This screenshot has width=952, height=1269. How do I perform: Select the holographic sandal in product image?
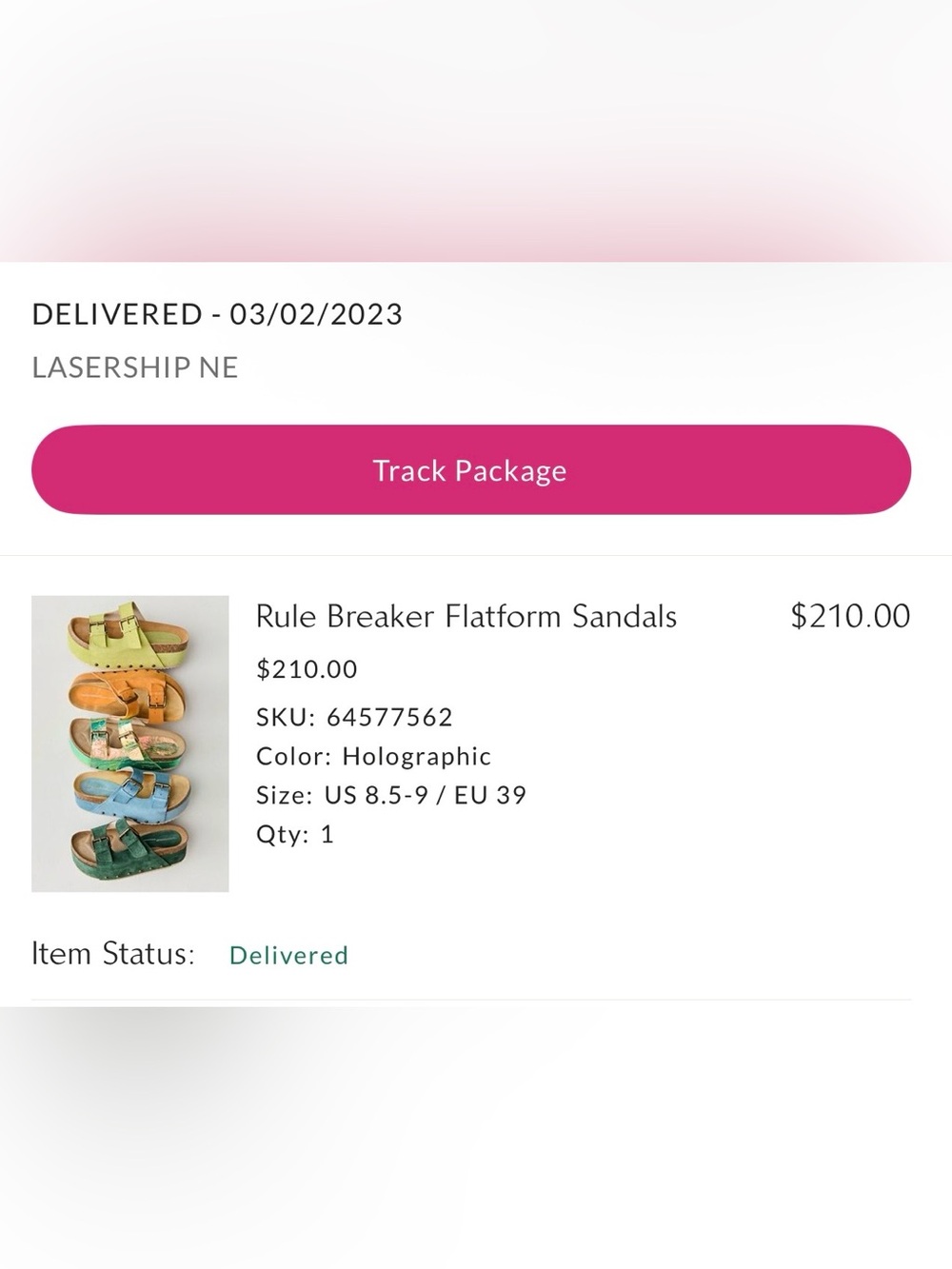pyautogui.click(x=129, y=741)
